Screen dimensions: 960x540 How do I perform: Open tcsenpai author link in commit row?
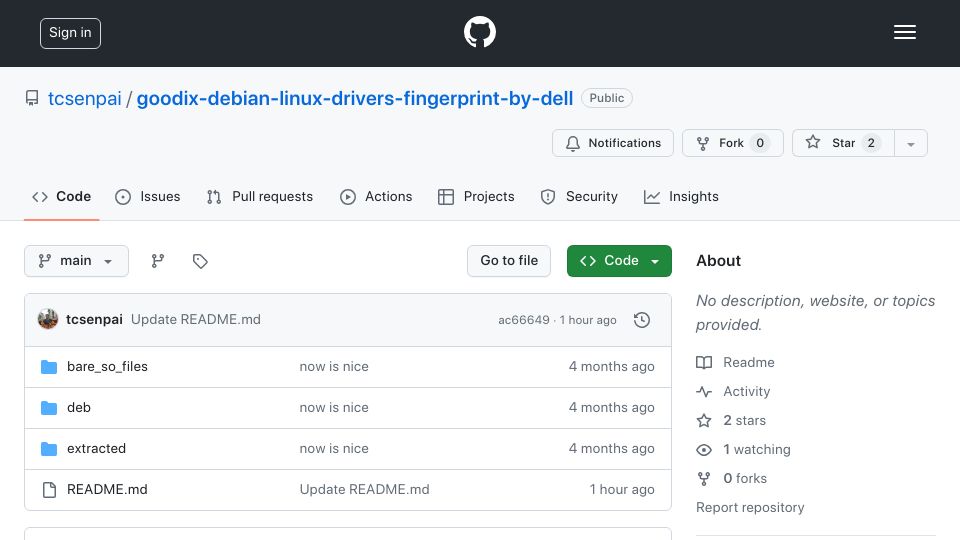[94, 320]
